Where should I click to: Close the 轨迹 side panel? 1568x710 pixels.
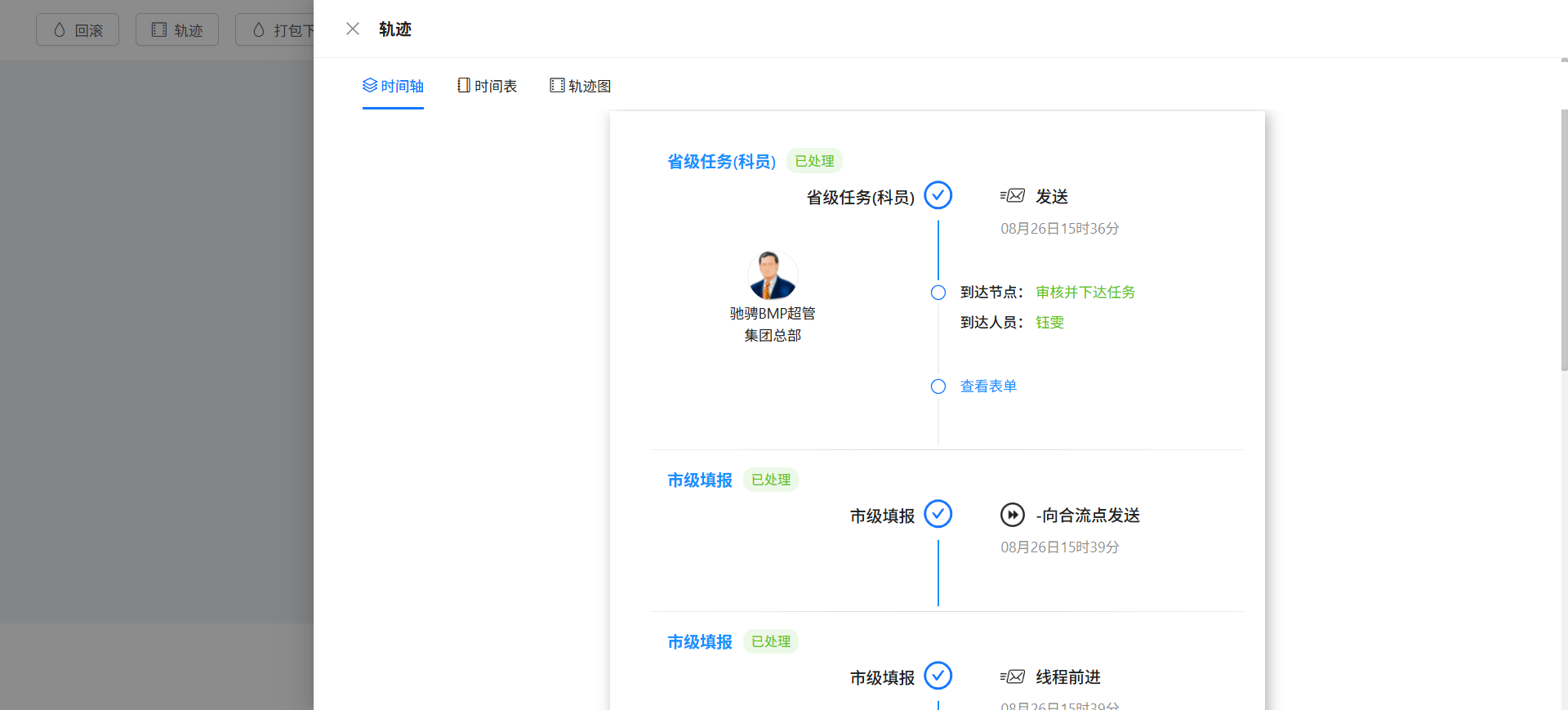point(353,29)
